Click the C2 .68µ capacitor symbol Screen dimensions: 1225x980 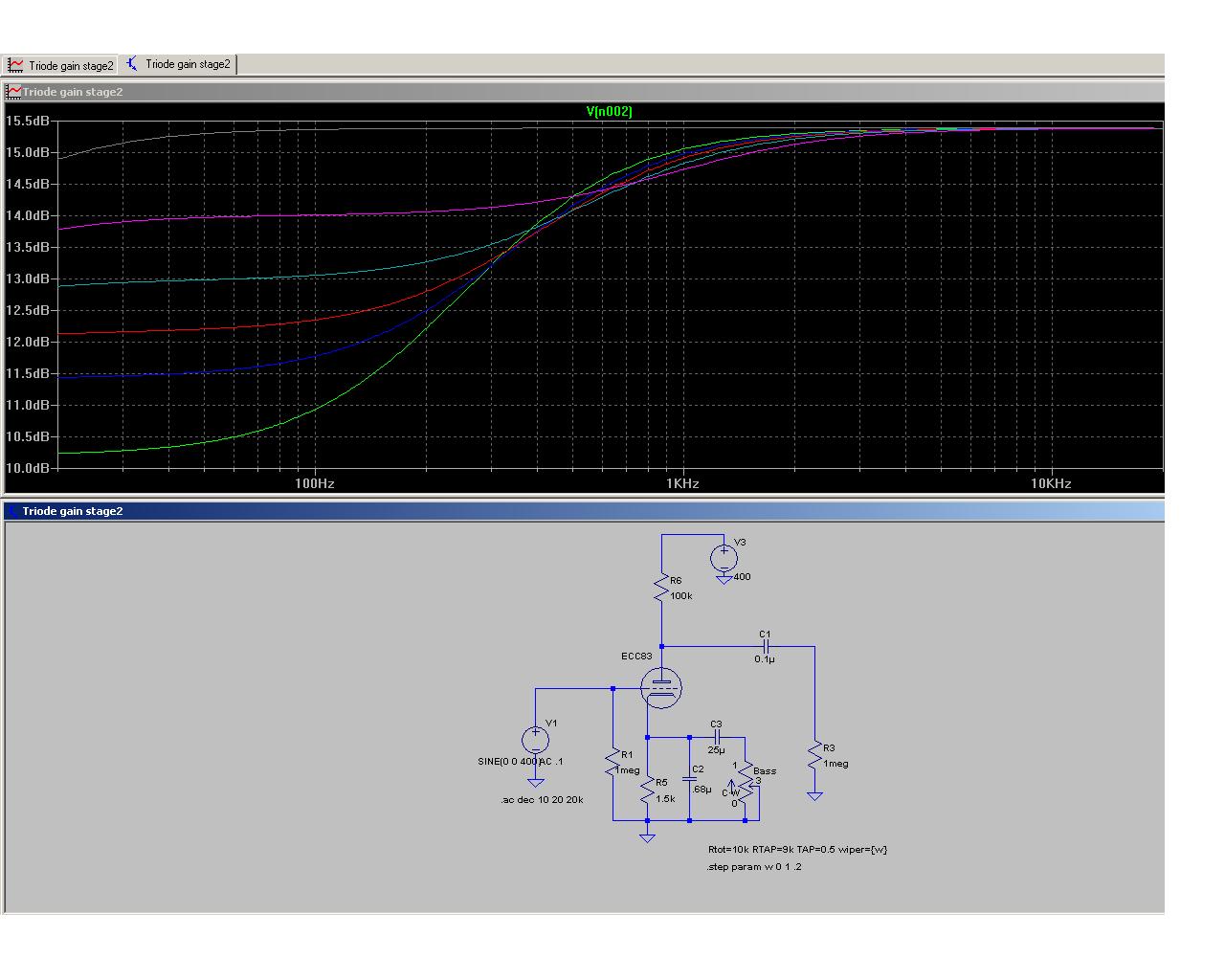(x=689, y=779)
